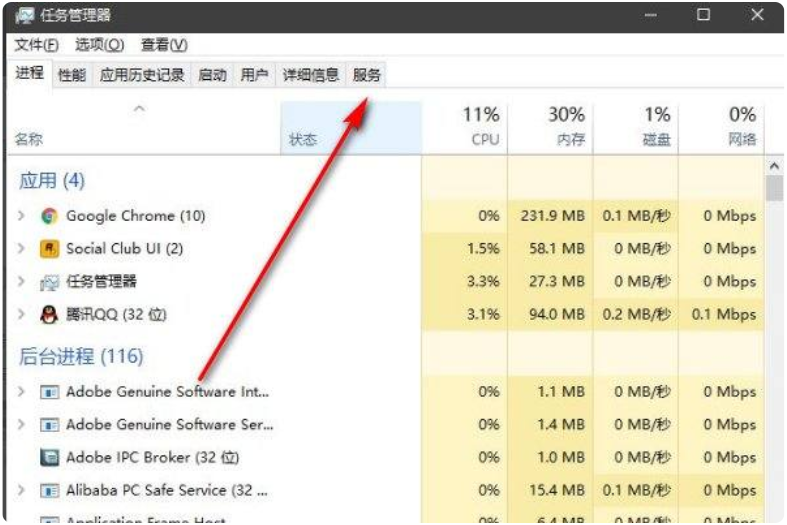
Task: Switch to the 性能 tab
Action: tap(72, 75)
